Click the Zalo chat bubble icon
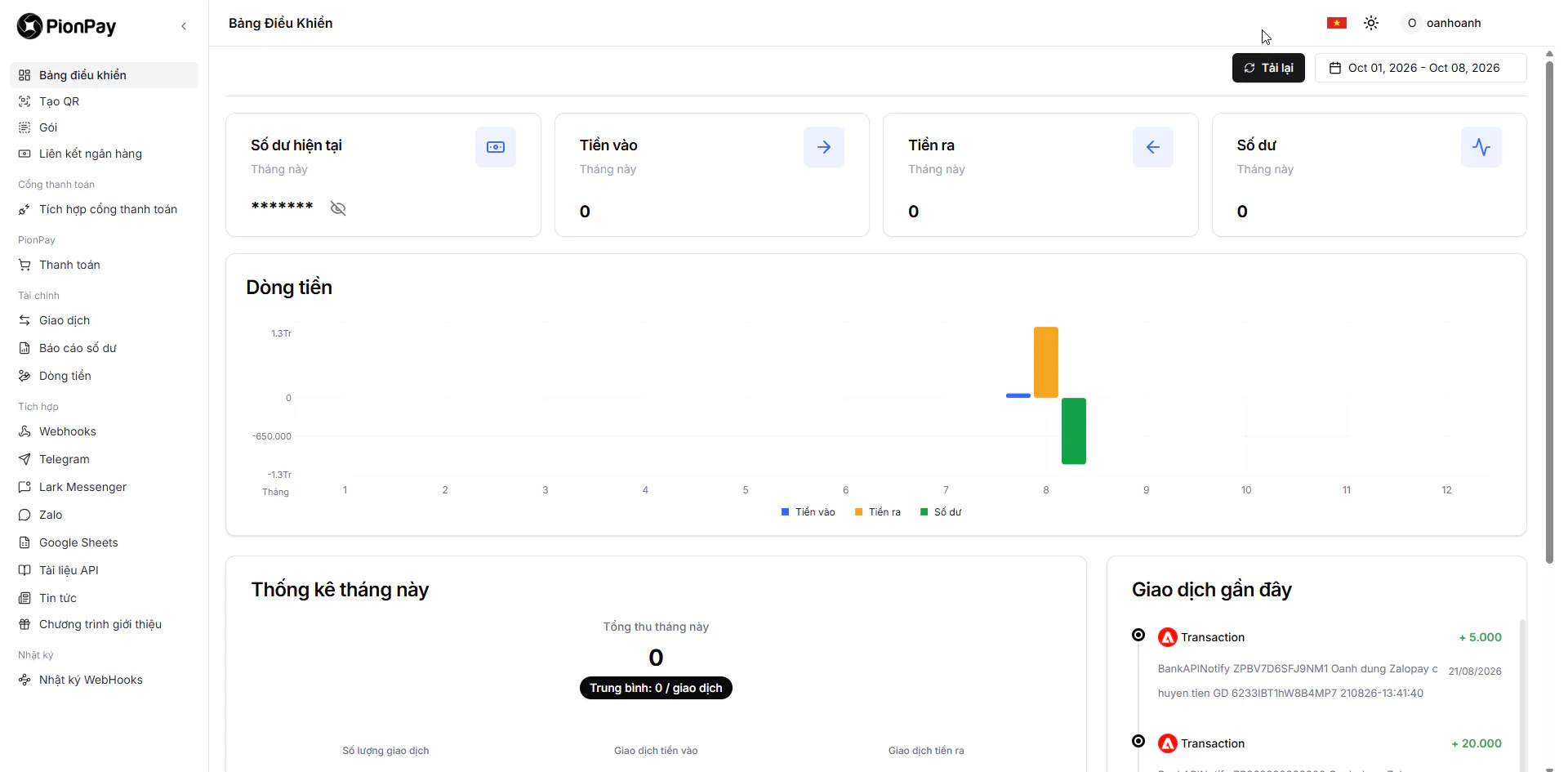1568x772 pixels. (x=24, y=515)
